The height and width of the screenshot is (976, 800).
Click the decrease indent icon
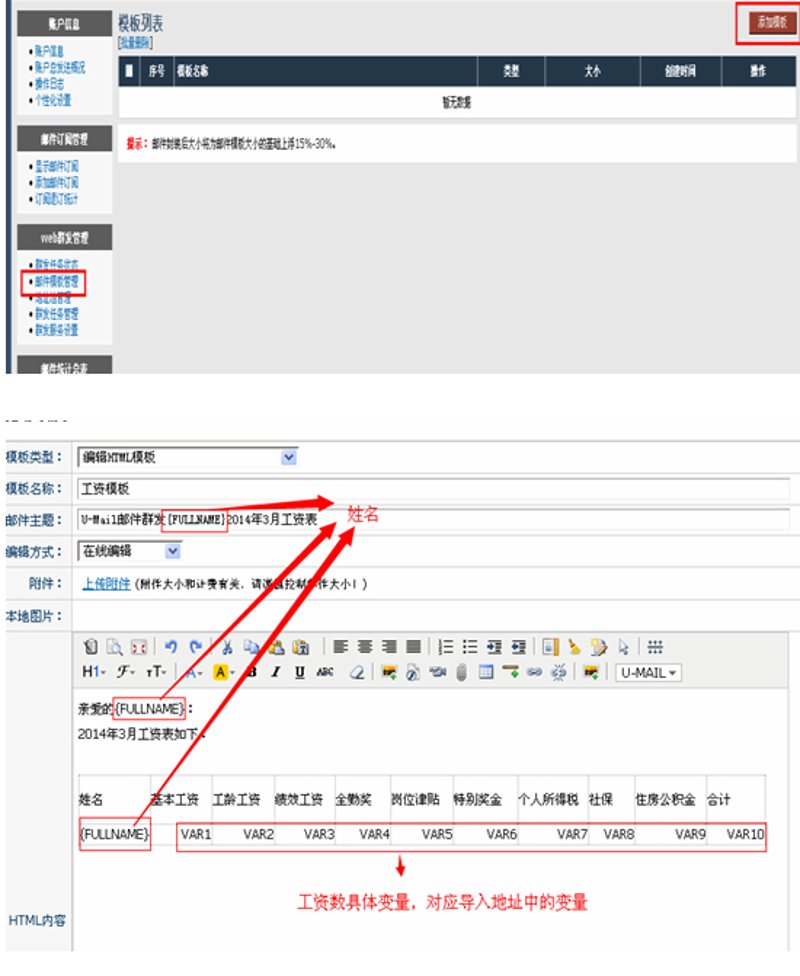[519, 647]
